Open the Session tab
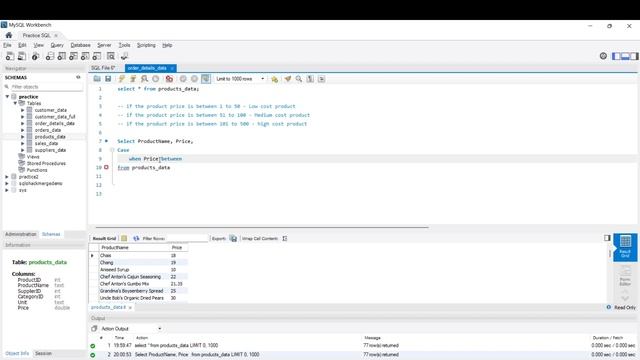 (43, 353)
